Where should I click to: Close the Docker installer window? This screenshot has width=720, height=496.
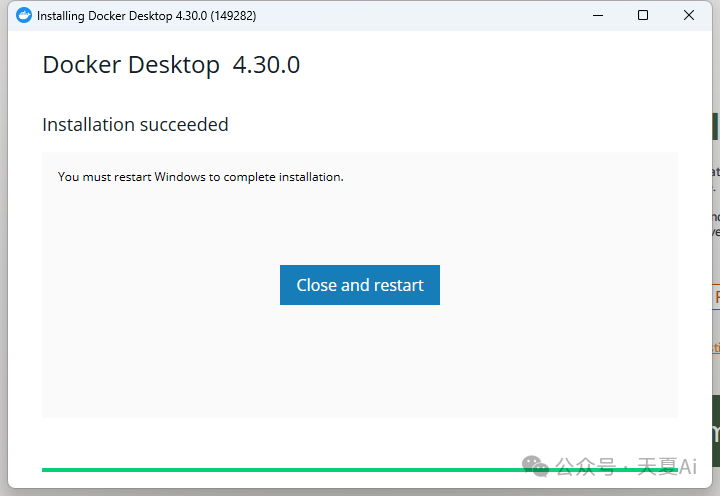click(688, 16)
